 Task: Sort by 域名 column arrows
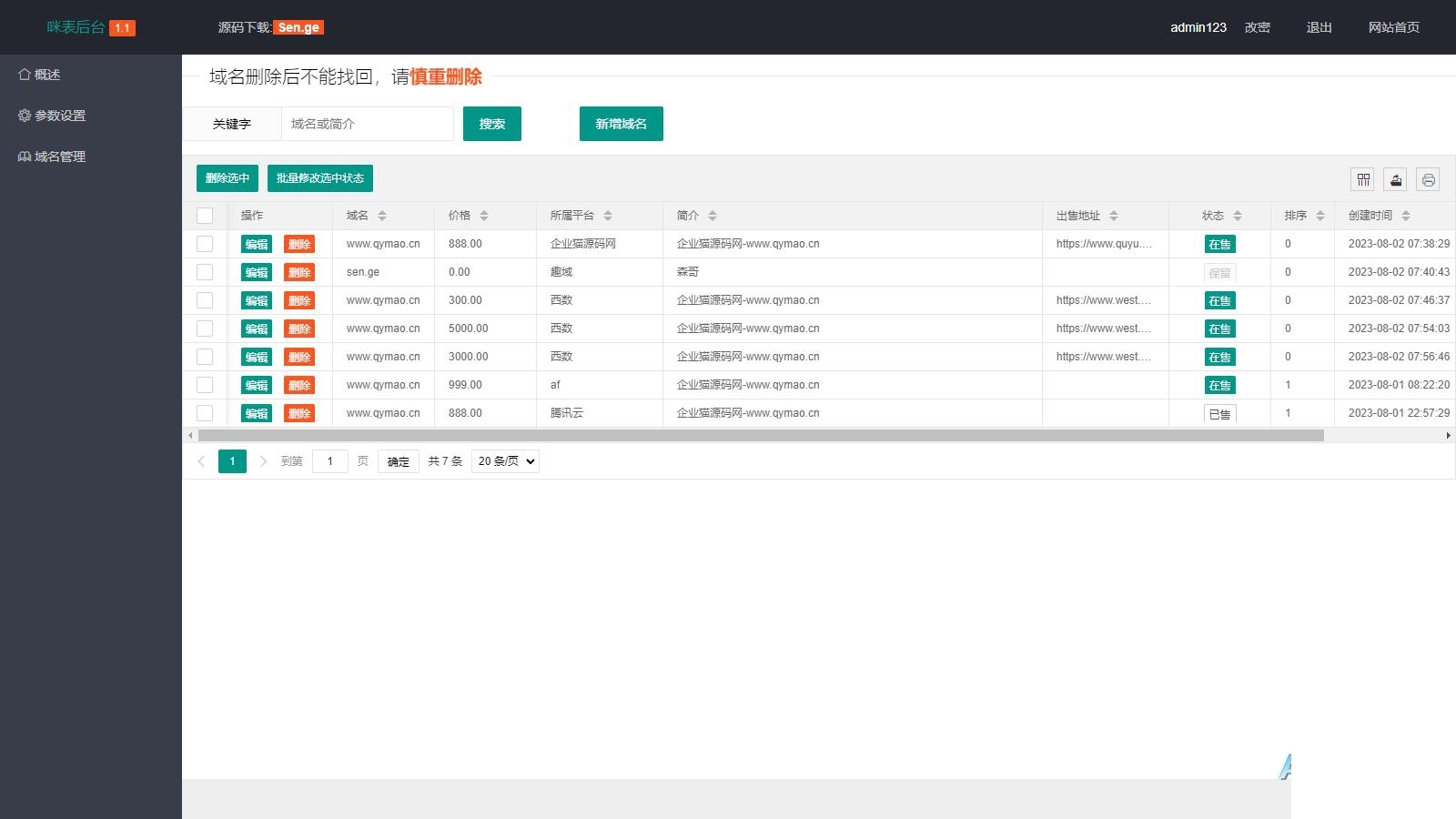coord(382,216)
